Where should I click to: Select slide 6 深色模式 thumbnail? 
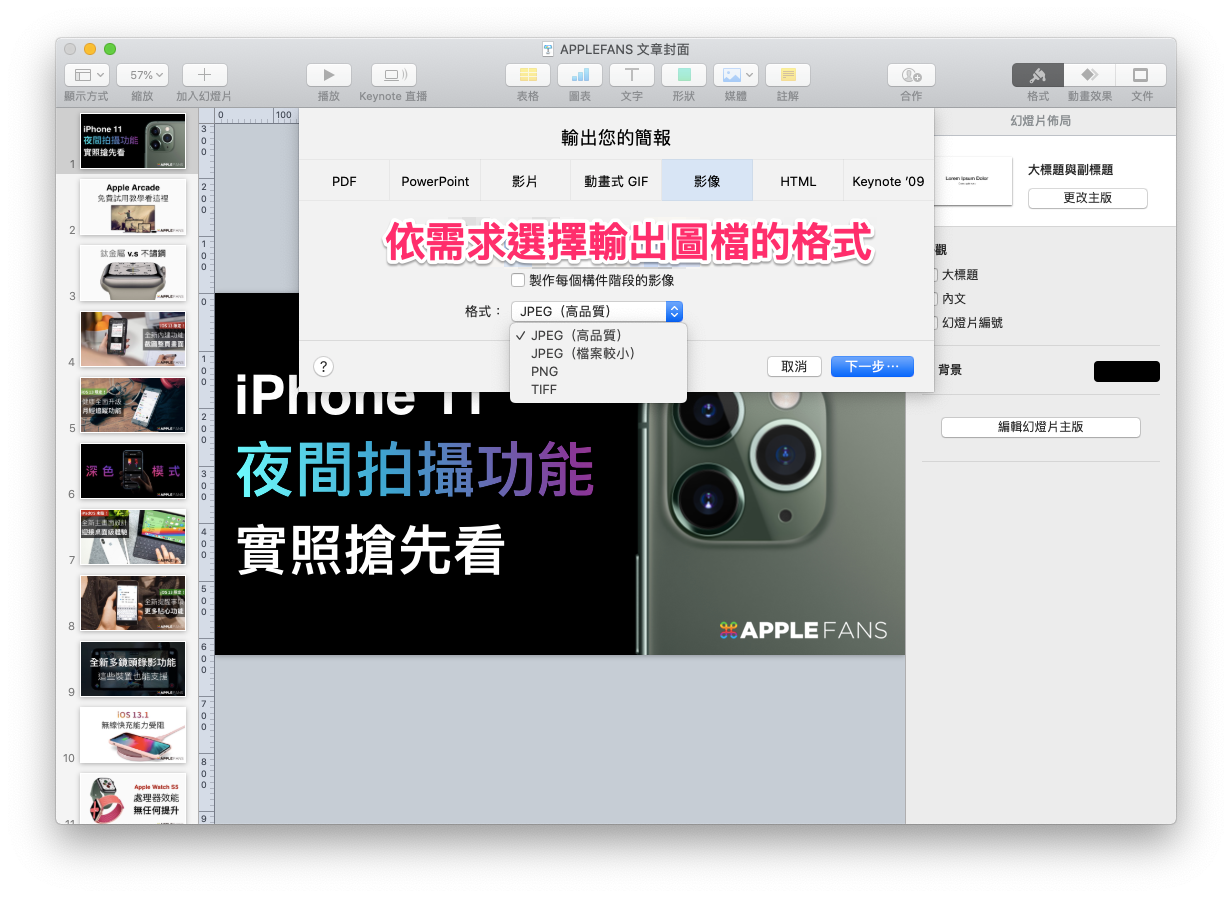133,471
